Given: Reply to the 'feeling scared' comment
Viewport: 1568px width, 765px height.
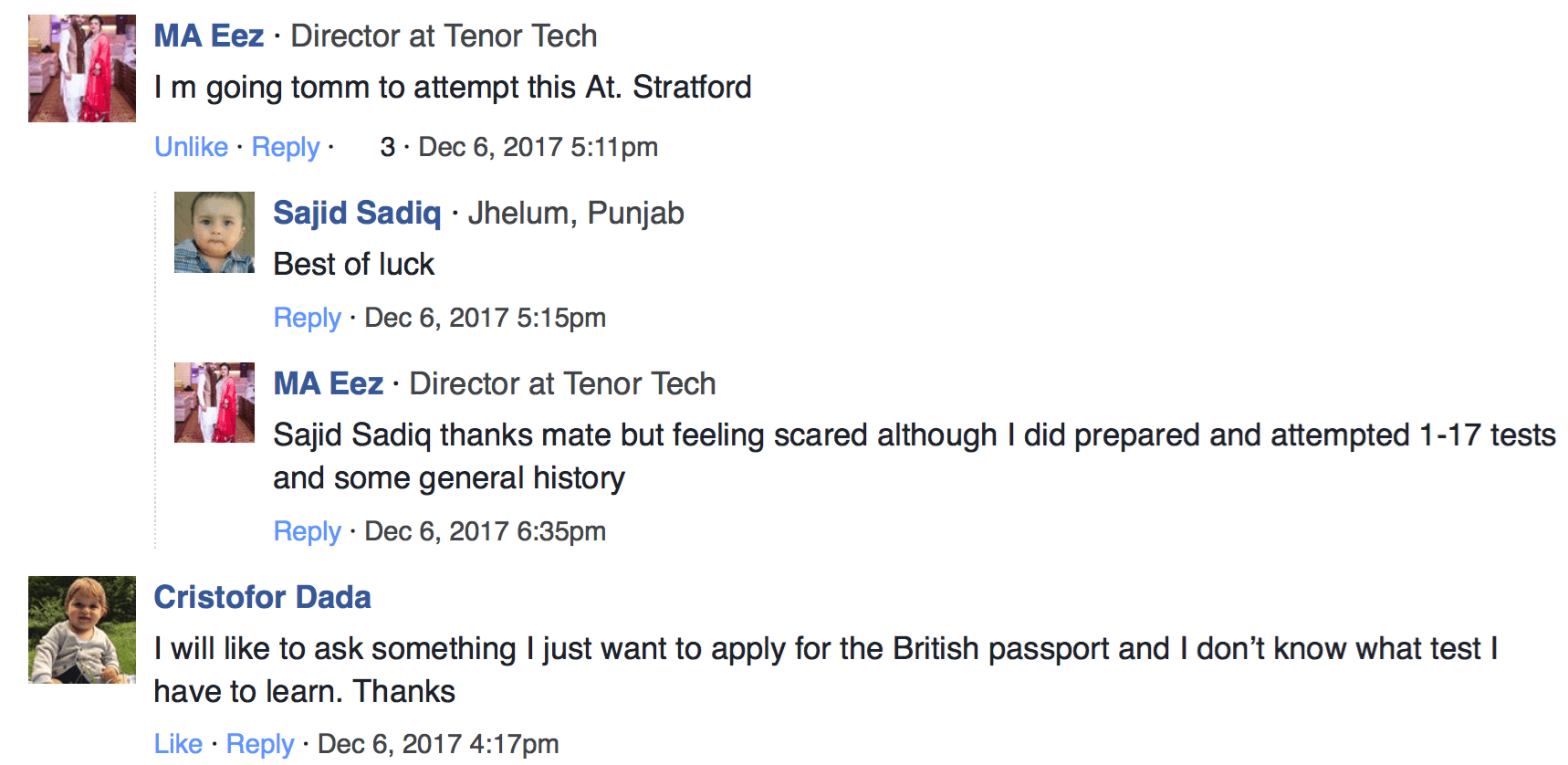Looking at the screenshot, I should pyautogui.click(x=308, y=531).
